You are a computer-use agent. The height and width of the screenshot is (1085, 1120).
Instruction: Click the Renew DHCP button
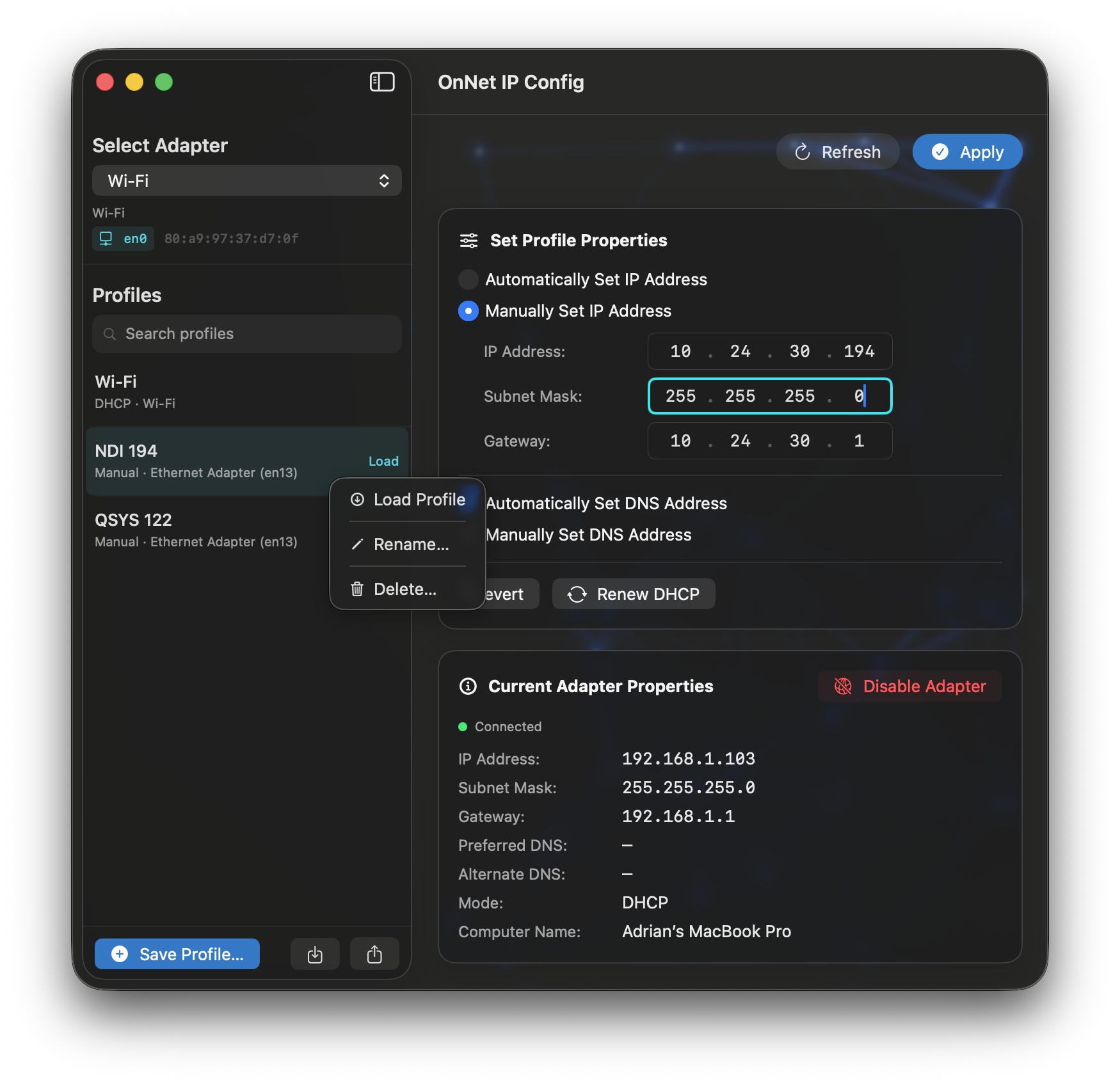(634, 594)
